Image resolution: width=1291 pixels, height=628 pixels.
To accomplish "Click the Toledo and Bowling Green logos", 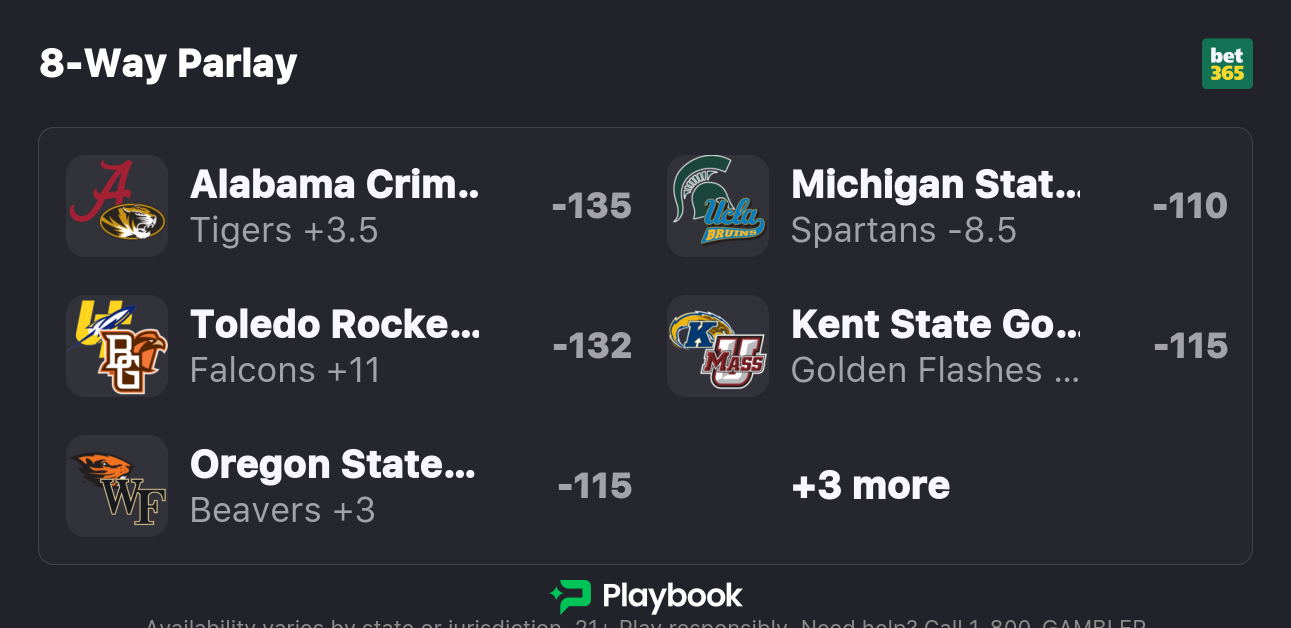I will click(117, 346).
